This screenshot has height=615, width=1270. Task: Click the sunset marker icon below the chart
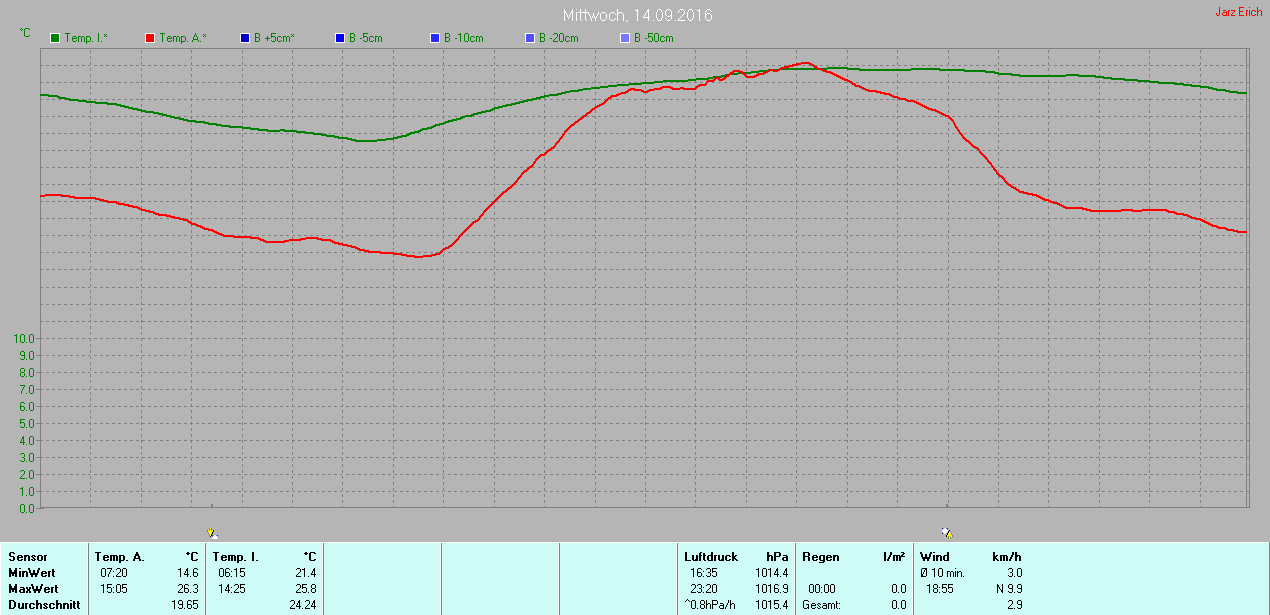tap(946, 533)
